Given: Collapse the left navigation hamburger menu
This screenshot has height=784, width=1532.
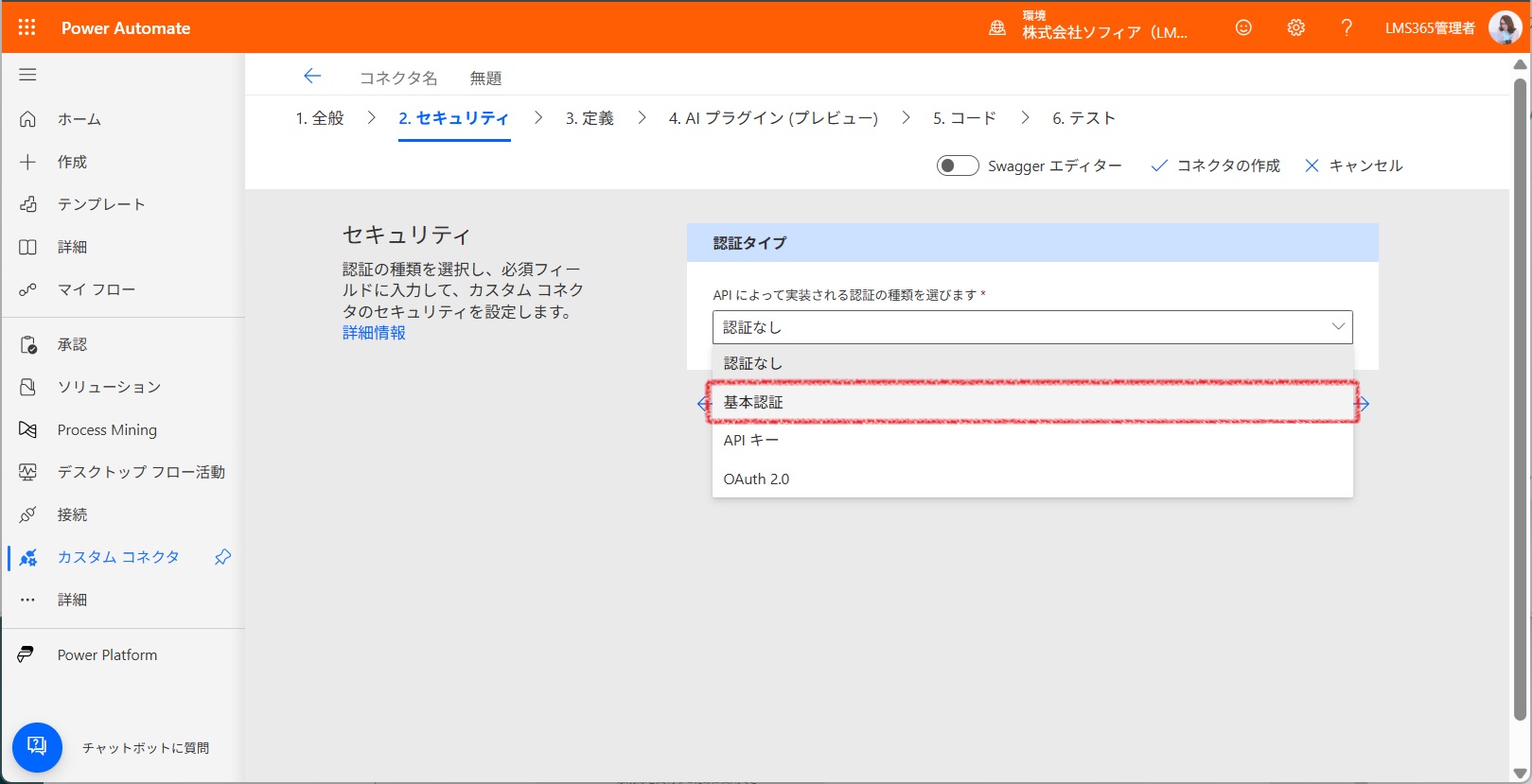Looking at the screenshot, I should (x=27, y=75).
